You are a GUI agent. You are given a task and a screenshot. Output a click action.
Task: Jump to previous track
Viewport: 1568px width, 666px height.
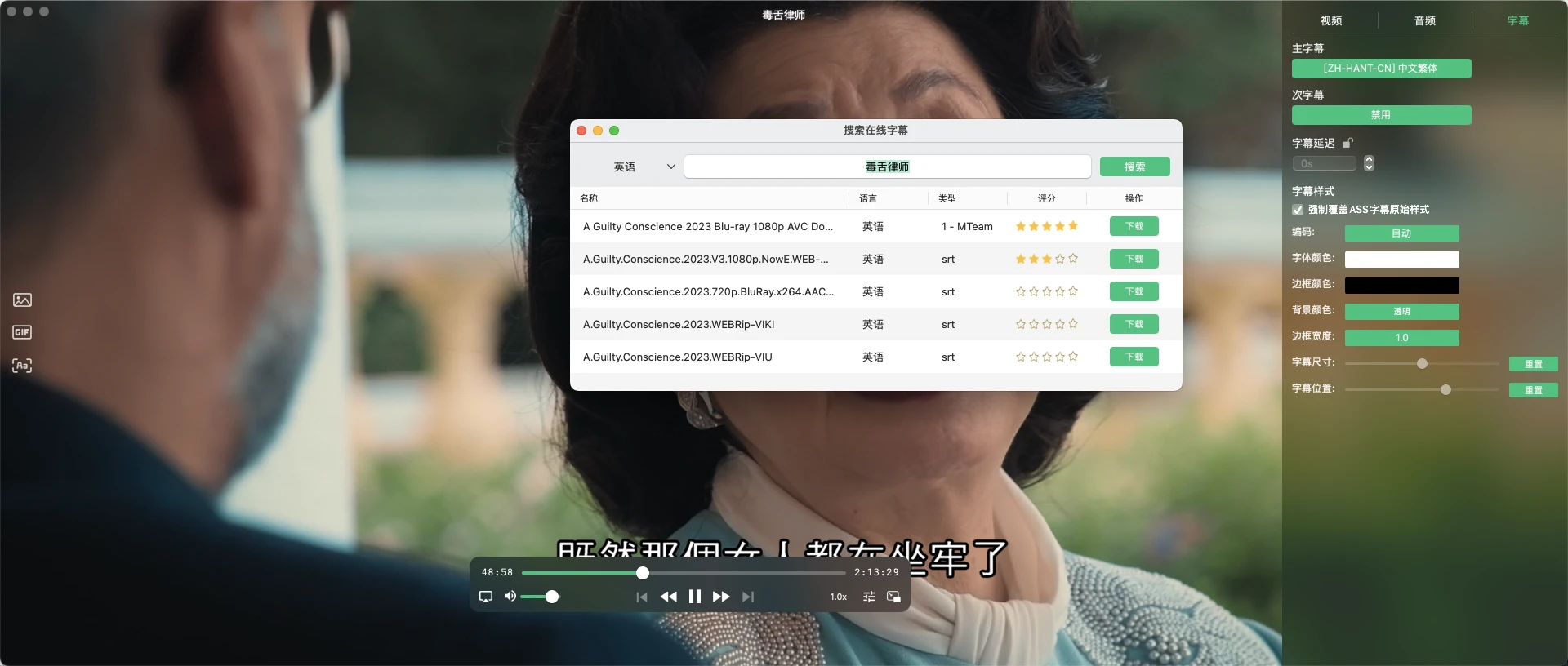click(642, 597)
